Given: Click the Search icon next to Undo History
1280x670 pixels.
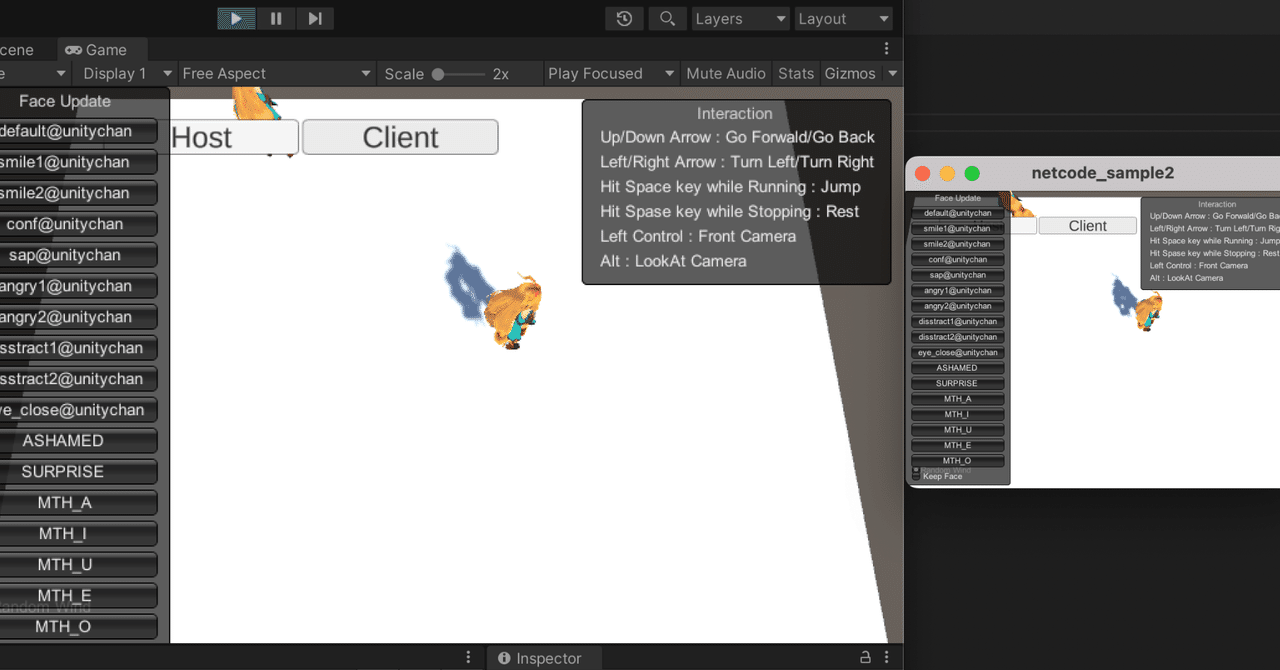Looking at the screenshot, I should [667, 18].
